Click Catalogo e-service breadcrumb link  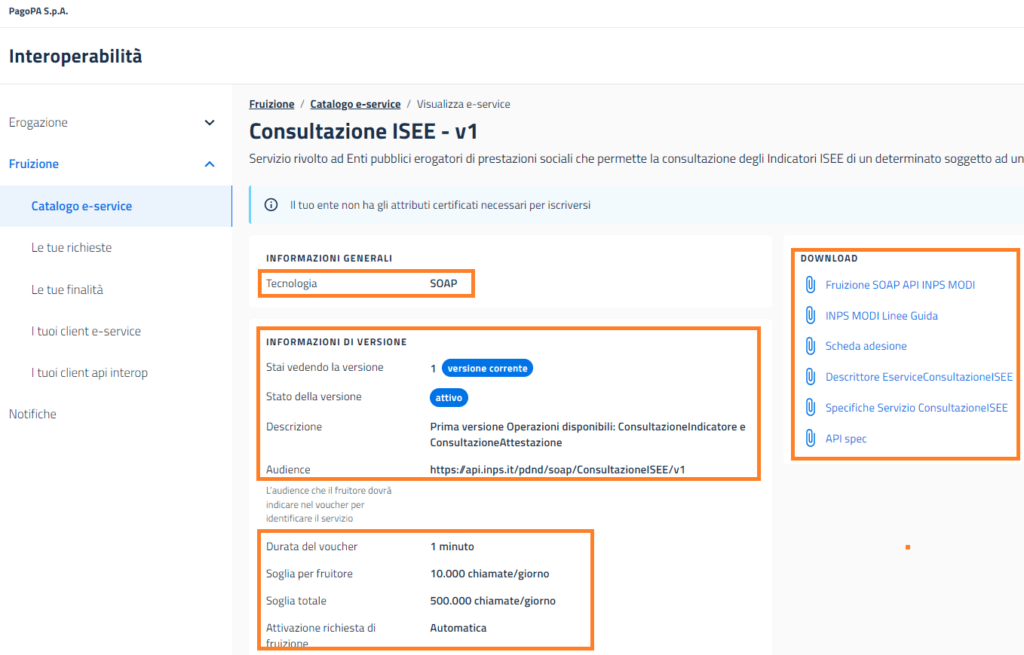coord(355,104)
